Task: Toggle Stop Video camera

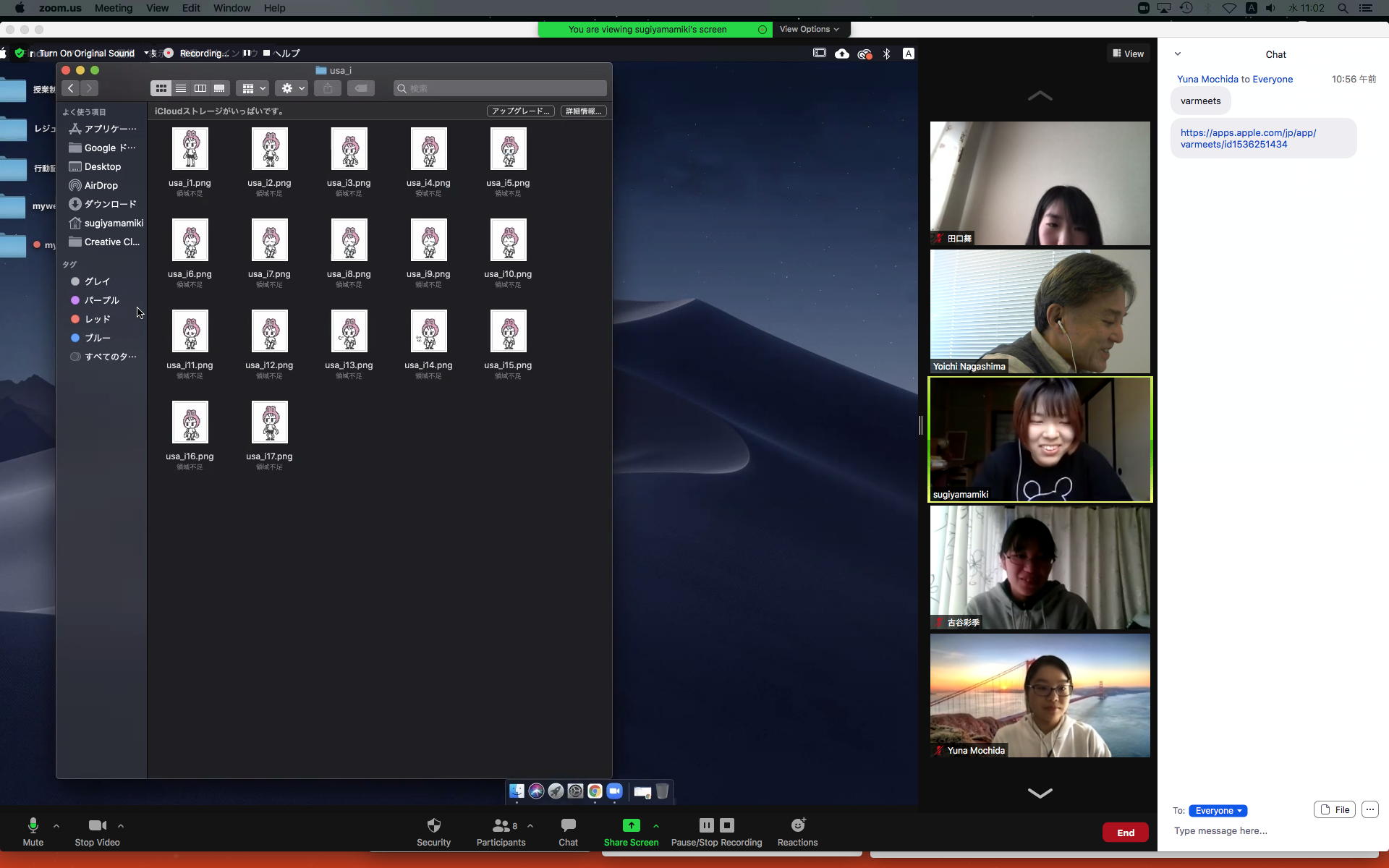Action: pyautogui.click(x=97, y=825)
